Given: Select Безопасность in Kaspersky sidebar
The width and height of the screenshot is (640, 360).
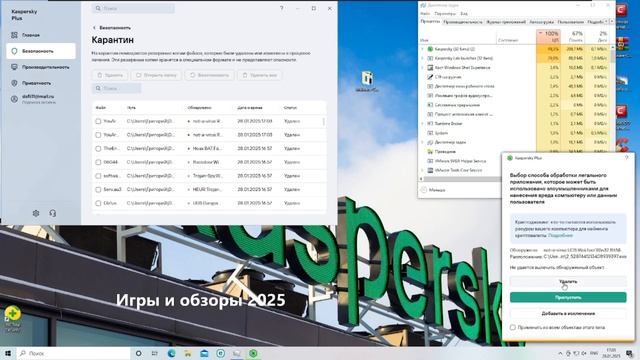Looking at the screenshot, I should coord(41,51).
